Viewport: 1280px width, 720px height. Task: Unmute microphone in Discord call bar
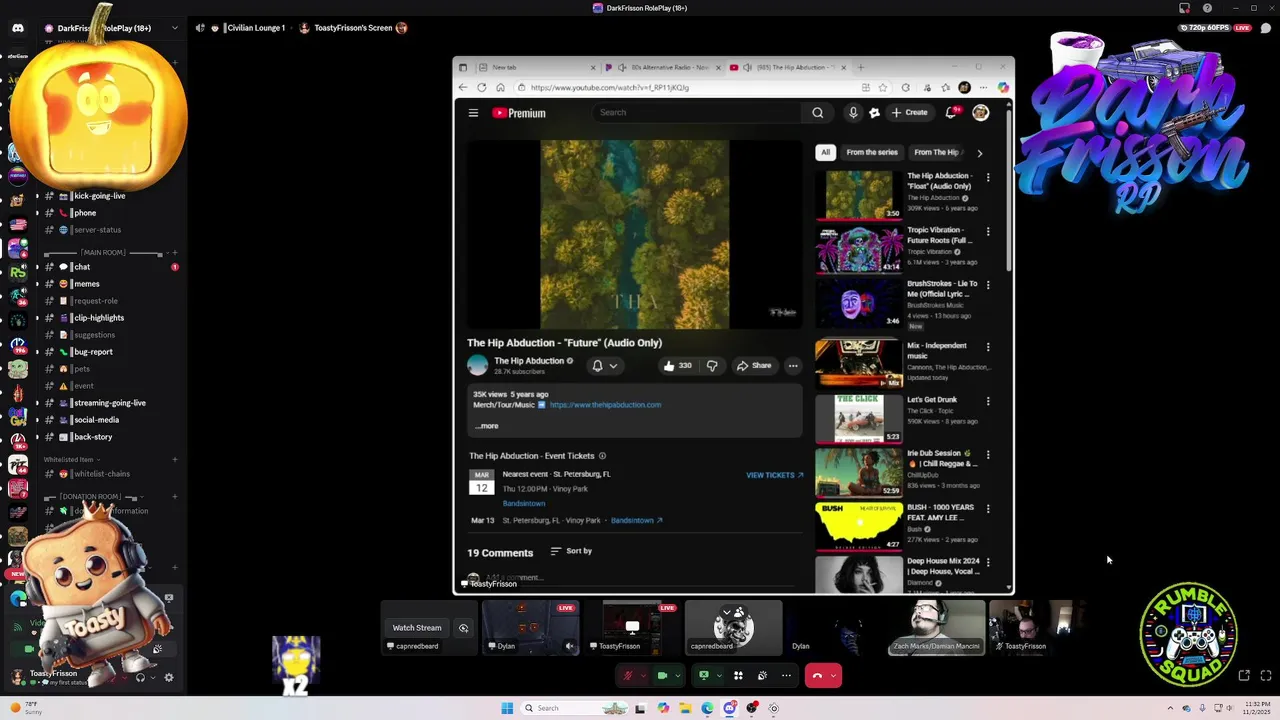coord(627,676)
